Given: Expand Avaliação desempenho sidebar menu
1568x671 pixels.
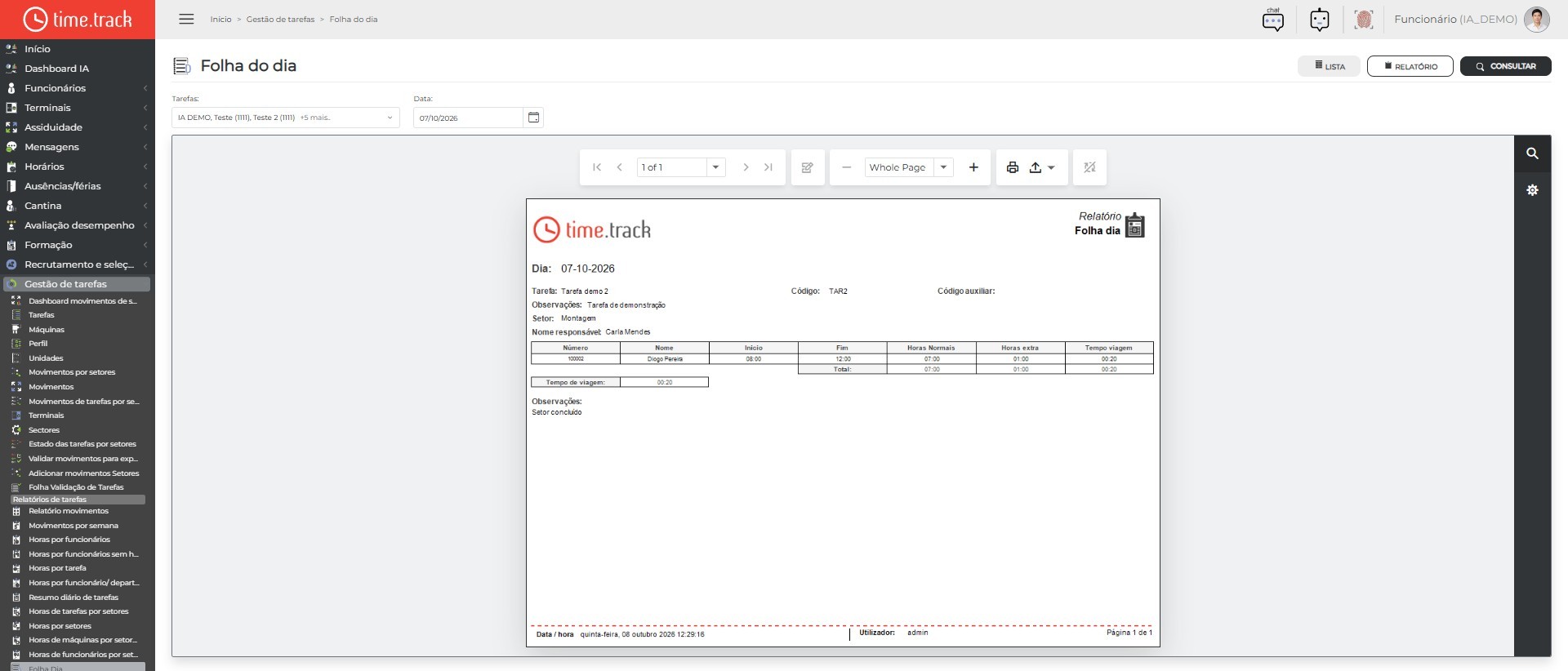Looking at the screenshot, I should pos(77,225).
